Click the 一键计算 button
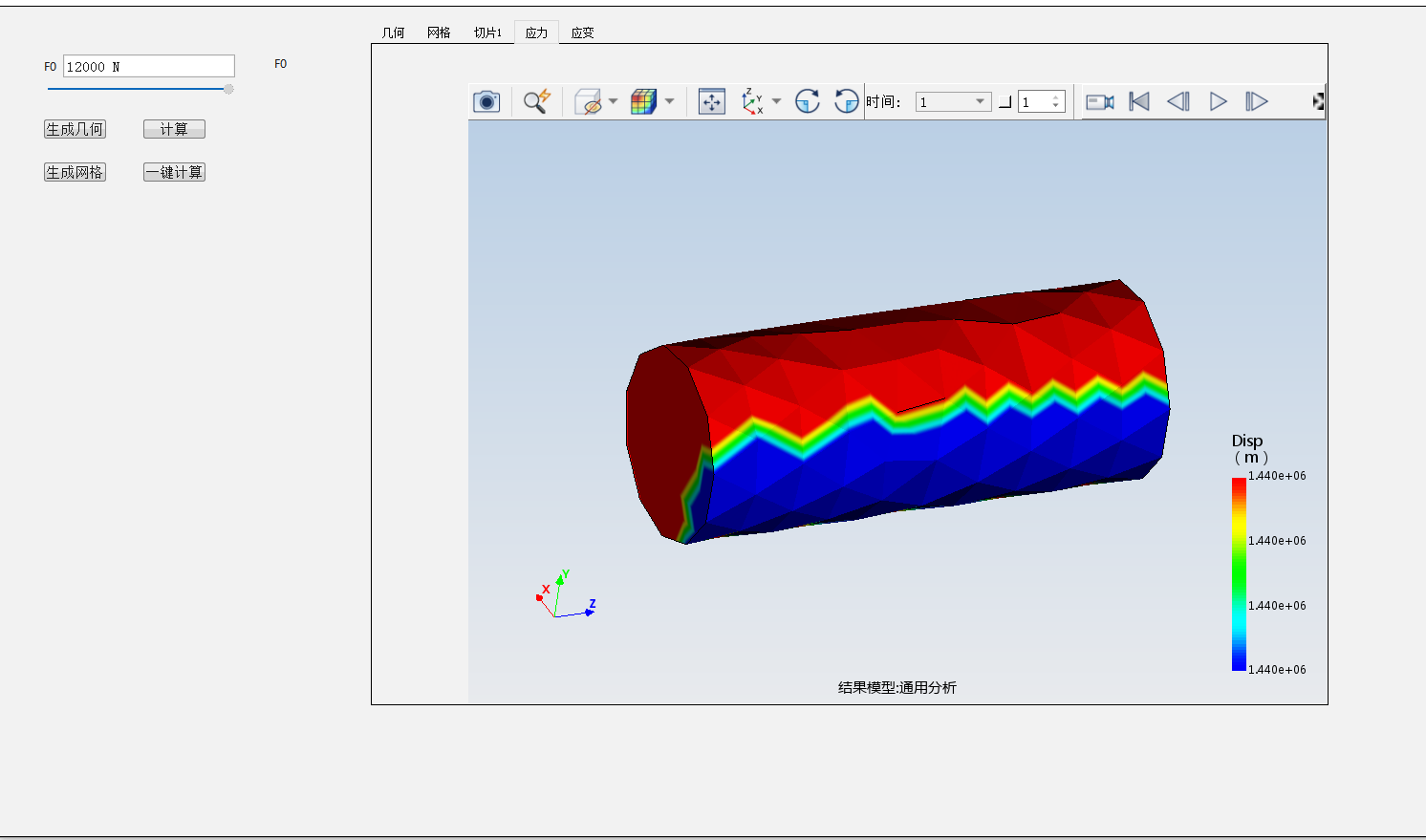The height and width of the screenshot is (840, 1426). pos(174,172)
